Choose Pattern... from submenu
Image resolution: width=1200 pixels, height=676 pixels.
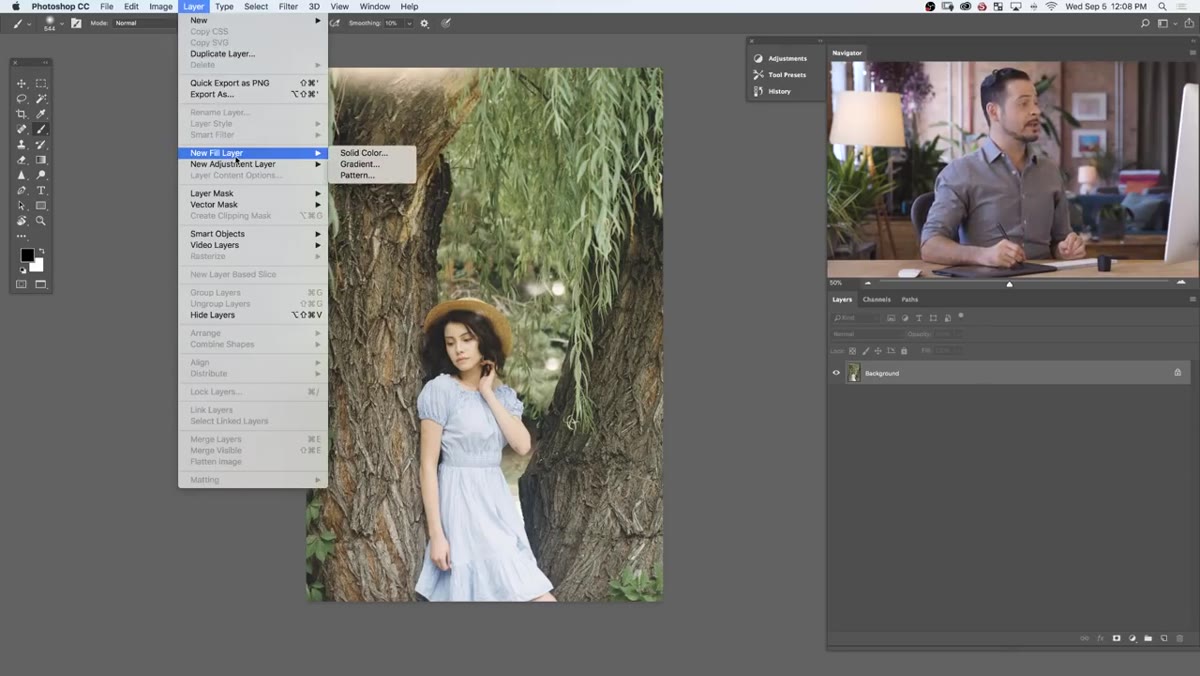pyautogui.click(x=357, y=175)
